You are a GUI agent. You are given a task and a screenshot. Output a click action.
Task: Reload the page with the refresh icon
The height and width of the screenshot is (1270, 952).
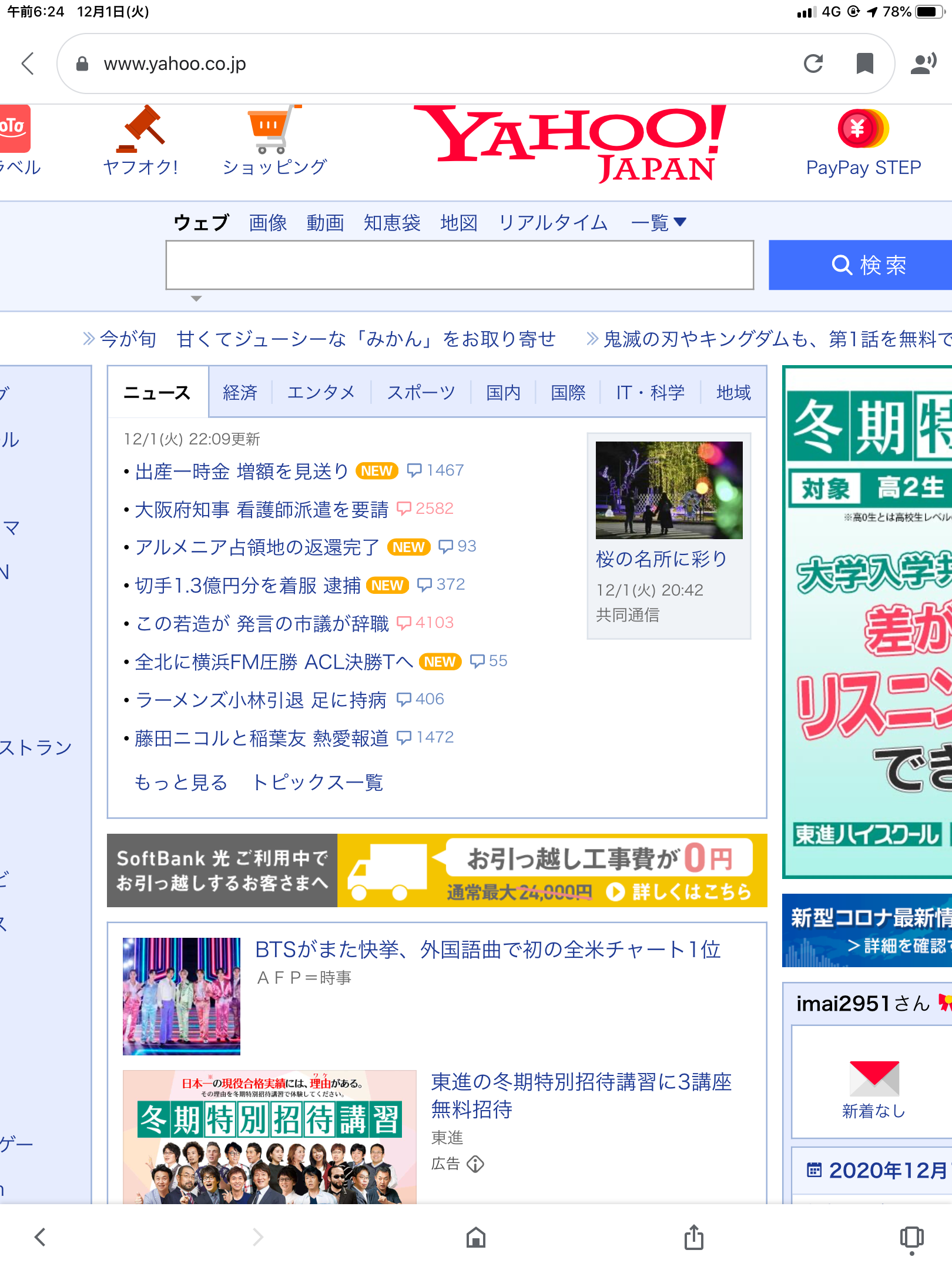813,63
